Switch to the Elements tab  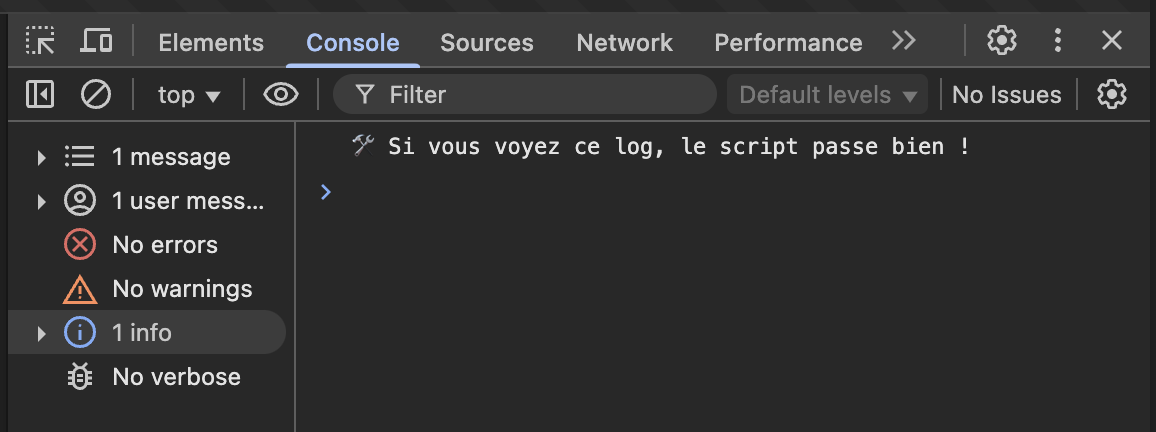pyautogui.click(x=211, y=43)
